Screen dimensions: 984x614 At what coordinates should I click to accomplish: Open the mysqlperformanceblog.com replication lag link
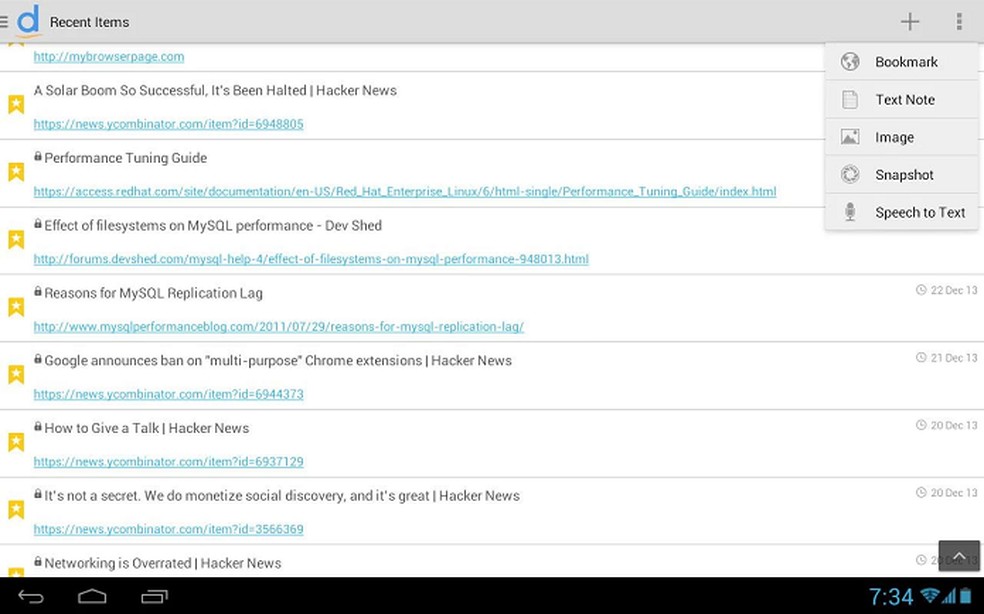(x=279, y=326)
